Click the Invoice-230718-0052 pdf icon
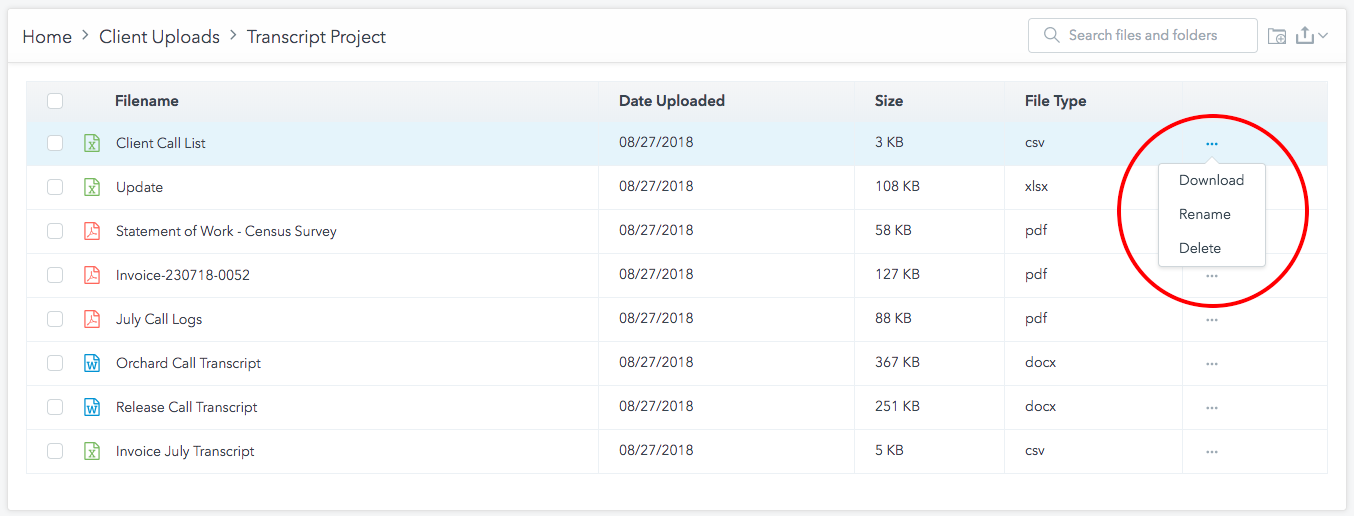This screenshot has width=1354, height=516. [x=92, y=275]
